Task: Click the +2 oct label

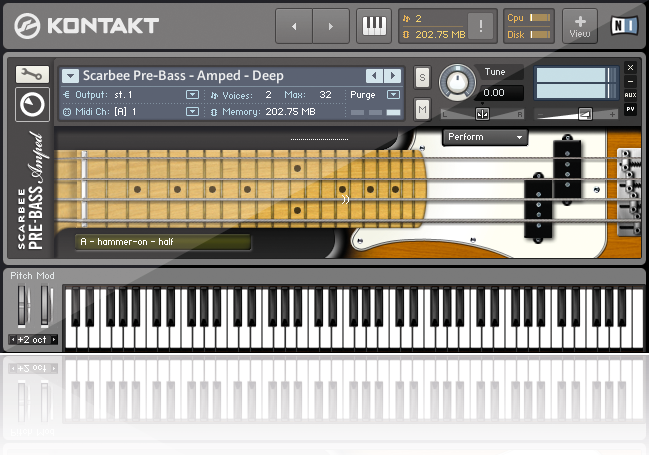Action: click(32, 340)
